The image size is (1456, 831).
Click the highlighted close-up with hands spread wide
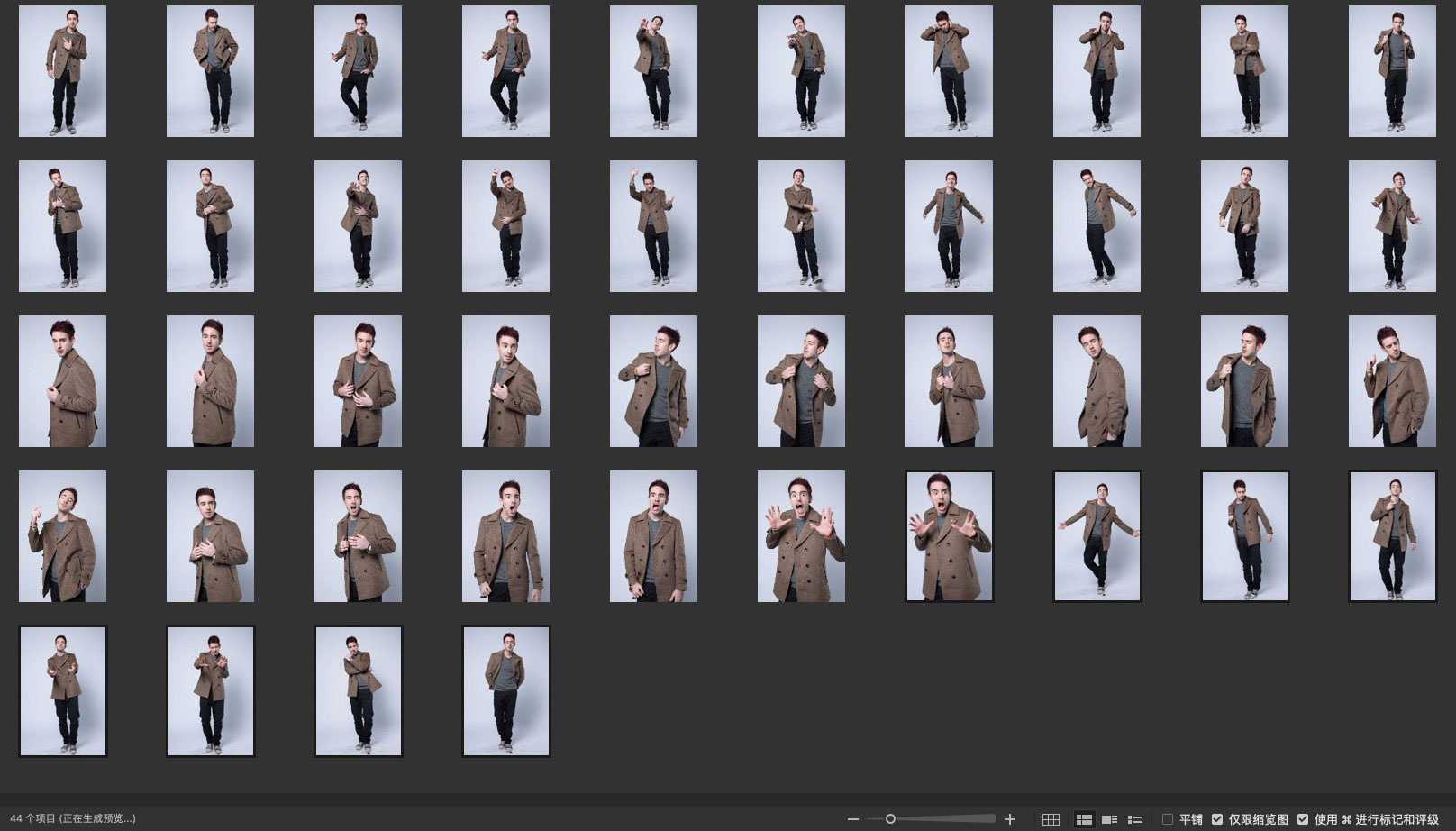[x=949, y=536]
